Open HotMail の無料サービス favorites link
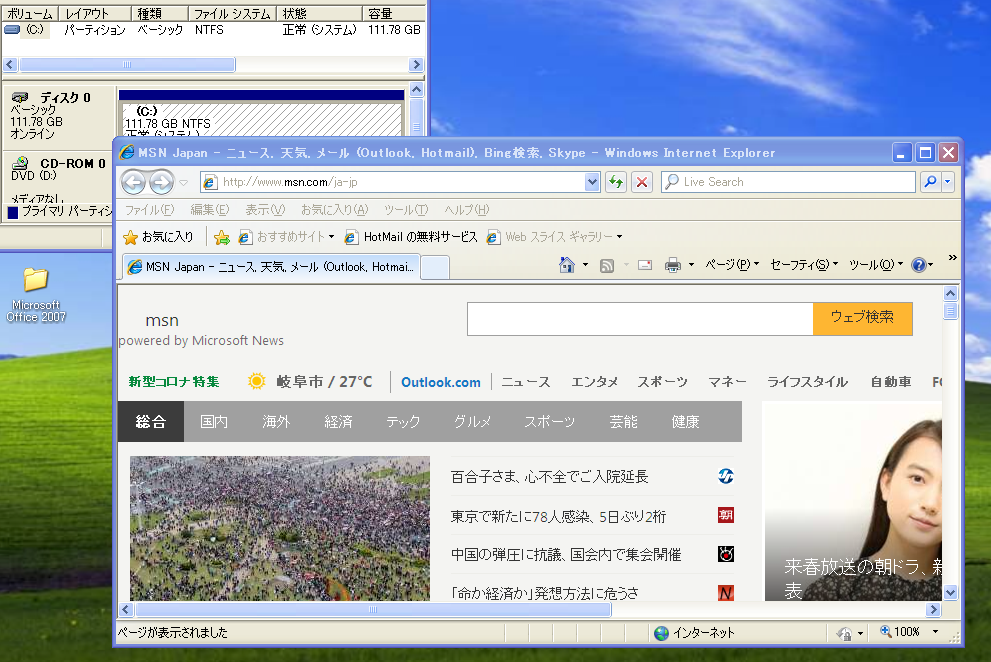This screenshot has height=662, width=991. pyautogui.click(x=411, y=237)
